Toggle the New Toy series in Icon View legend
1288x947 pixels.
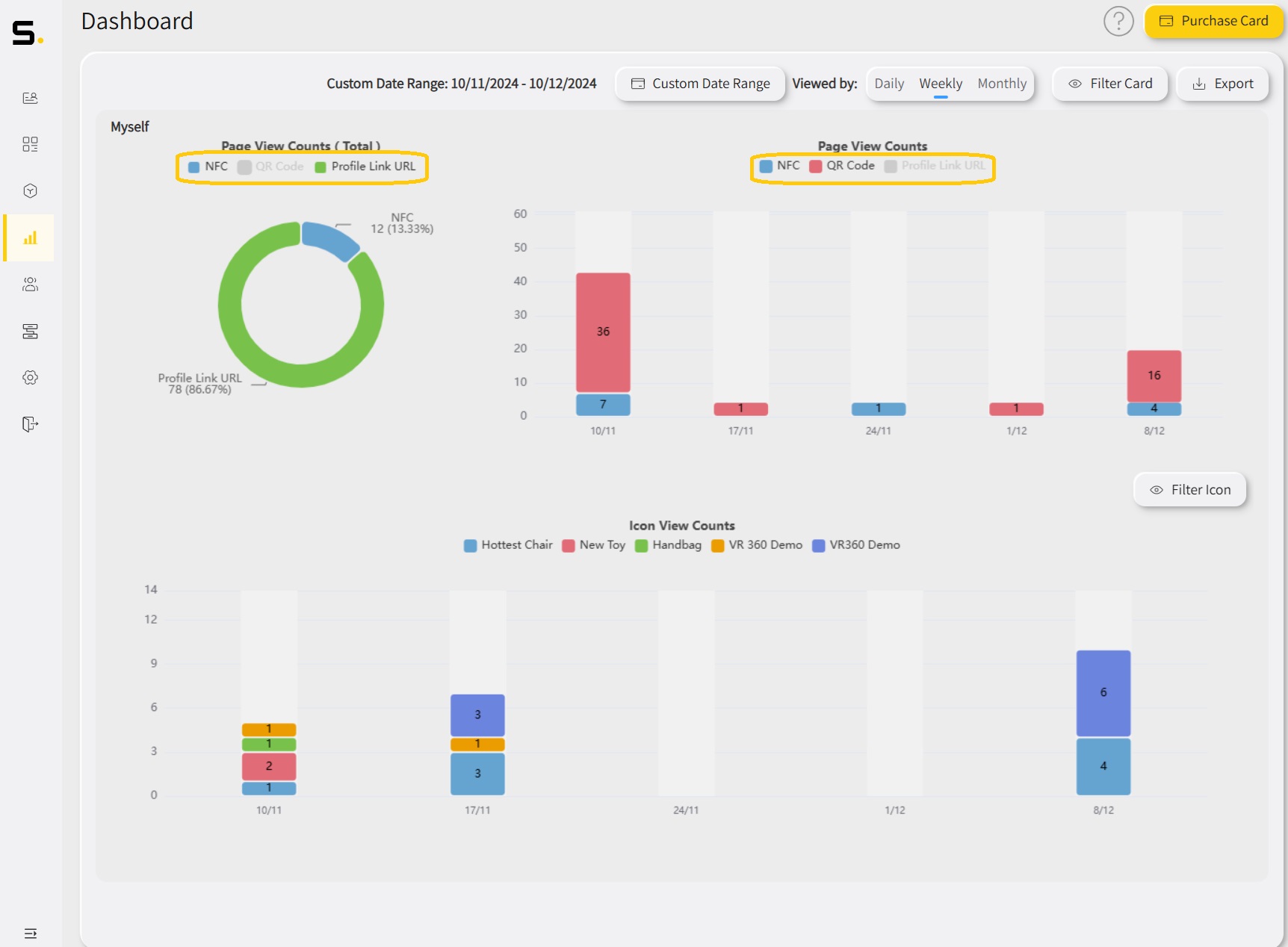[x=593, y=545]
